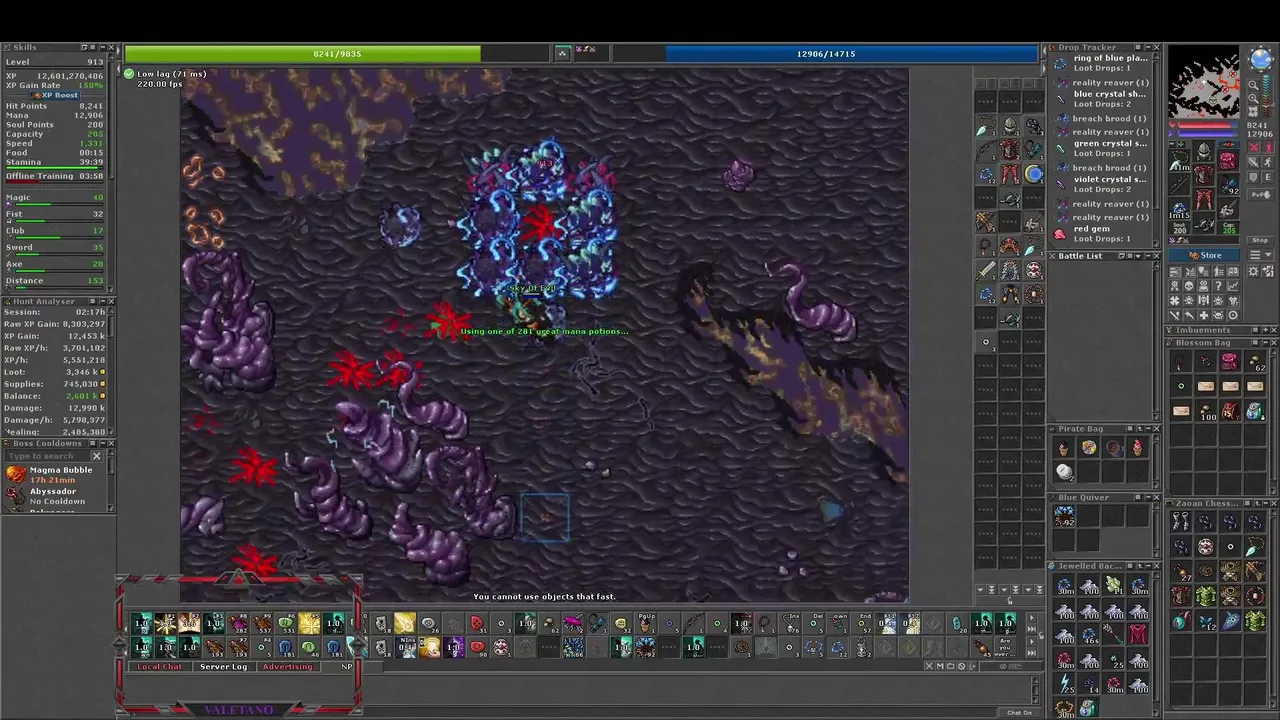Collapse the Pirate Bag container

coord(1147,429)
